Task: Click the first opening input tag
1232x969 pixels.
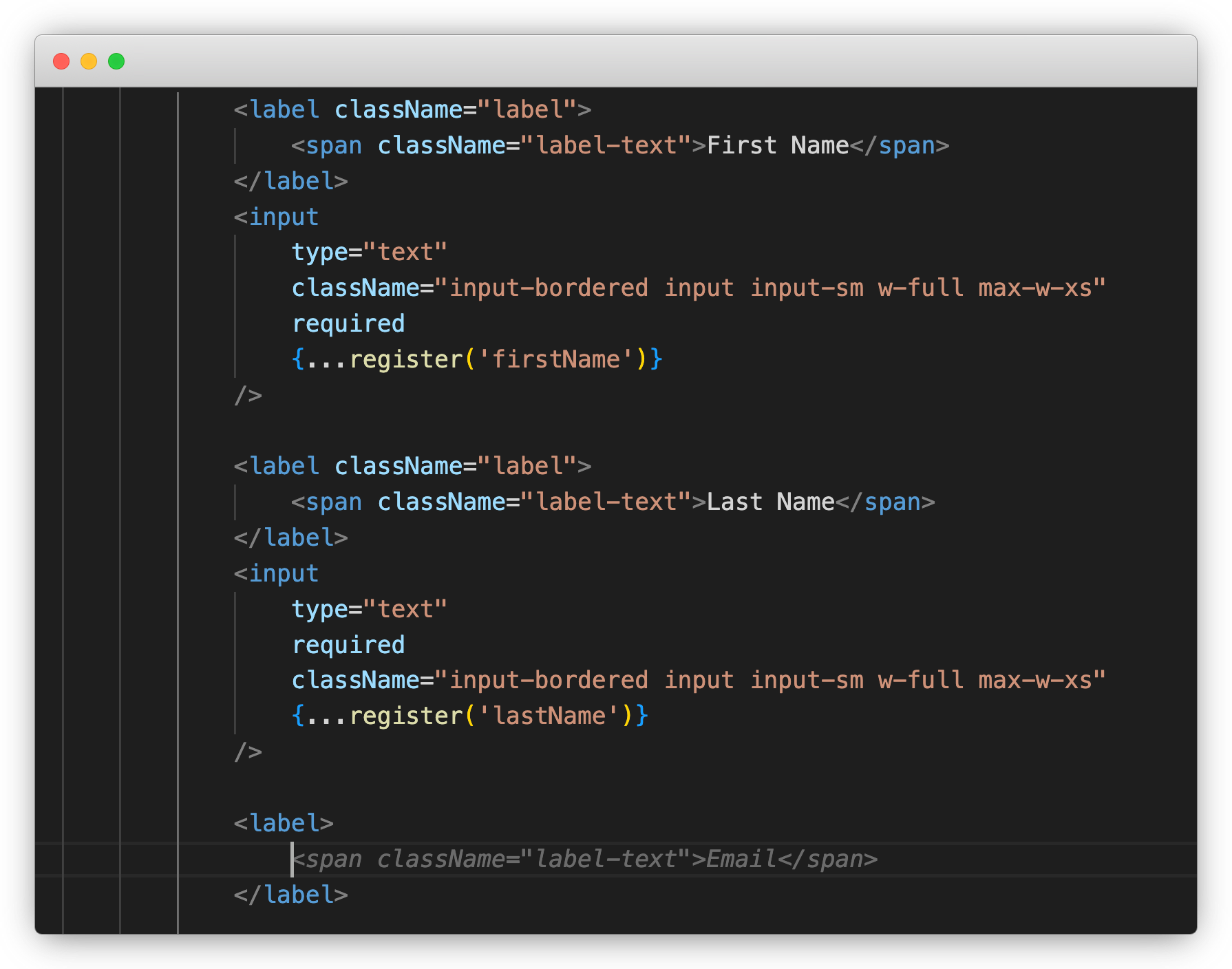Action: [276, 217]
